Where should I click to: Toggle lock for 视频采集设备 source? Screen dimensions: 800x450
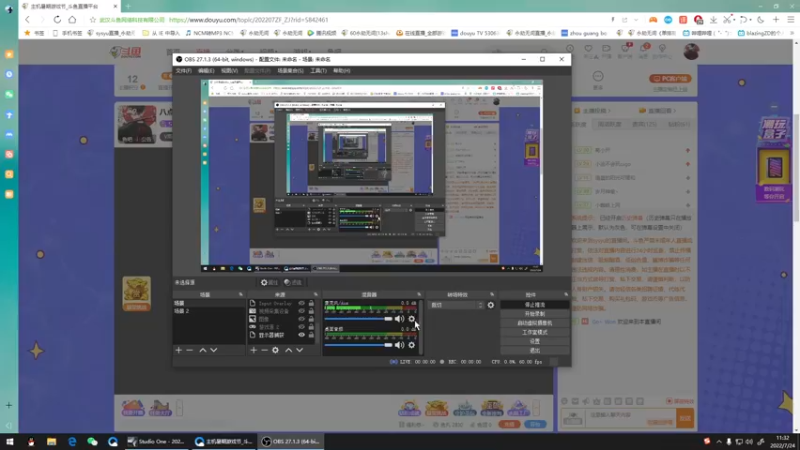click(311, 311)
